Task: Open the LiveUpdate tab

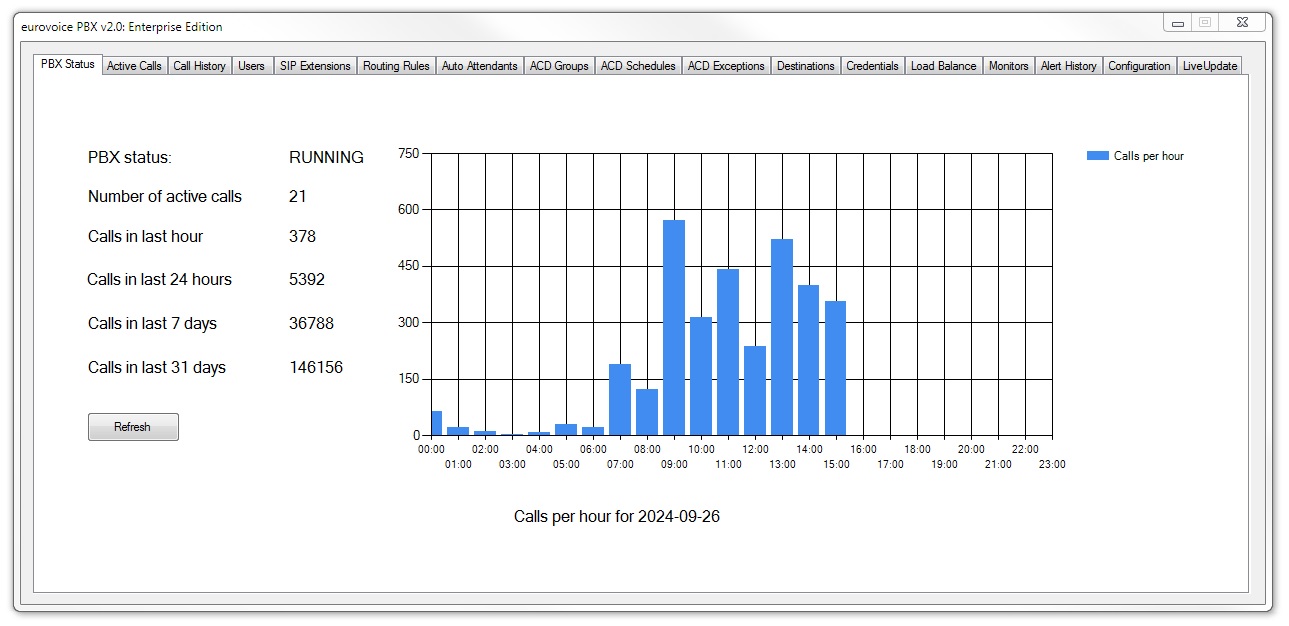Action: 1209,66
